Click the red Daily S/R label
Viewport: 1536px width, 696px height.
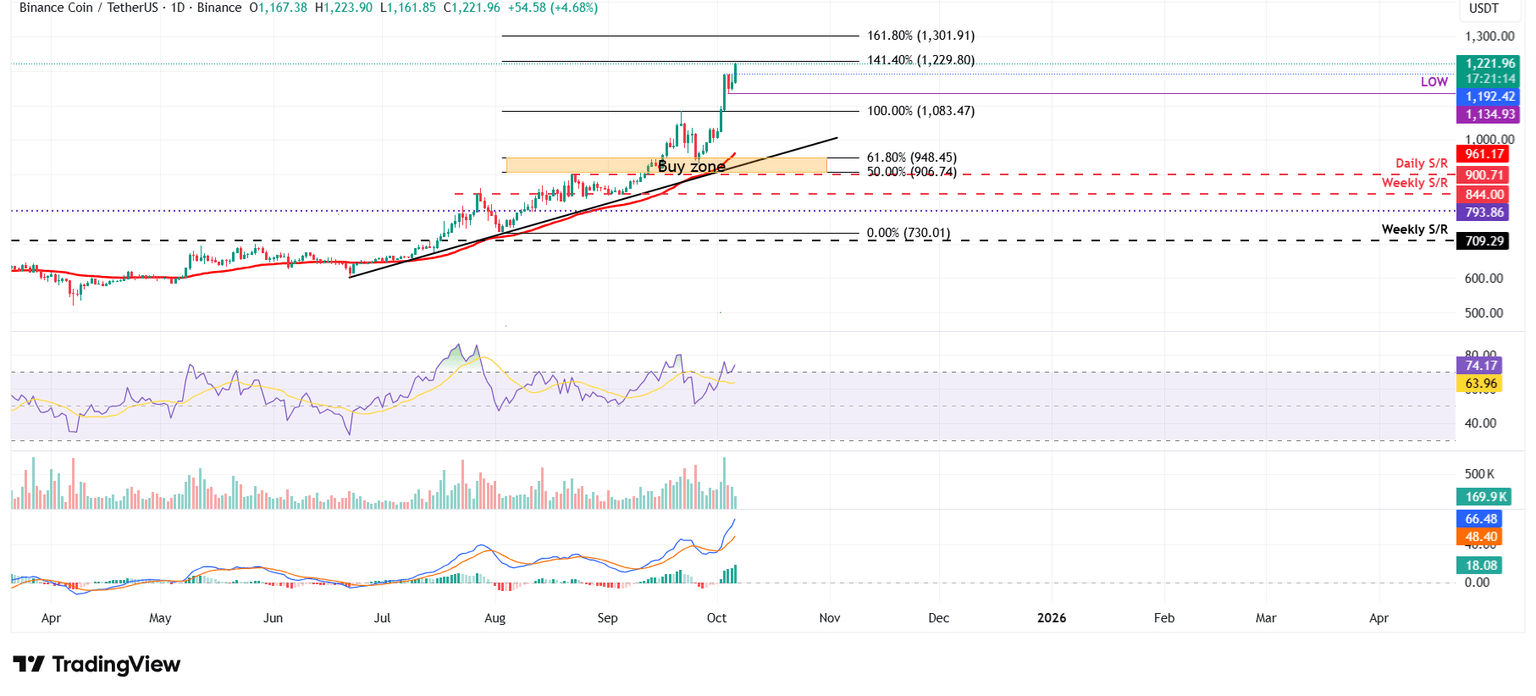1421,162
